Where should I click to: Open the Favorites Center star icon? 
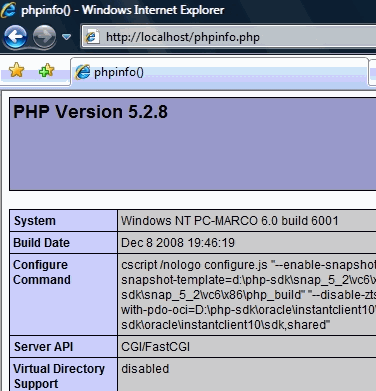(16, 70)
